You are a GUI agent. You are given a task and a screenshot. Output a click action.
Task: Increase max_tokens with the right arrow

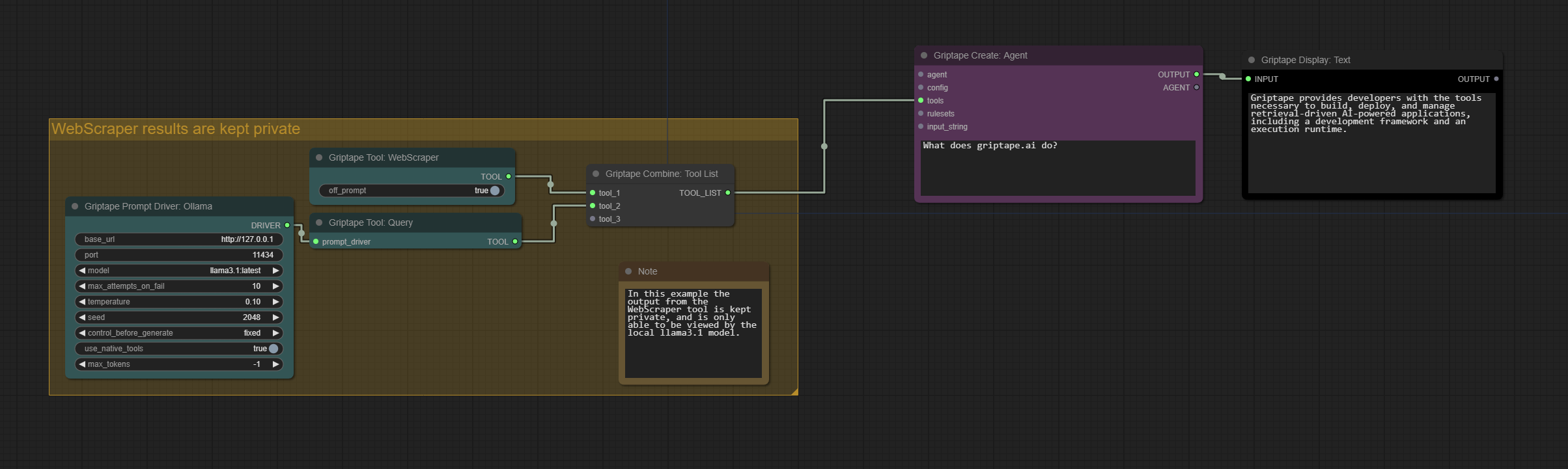[x=276, y=364]
